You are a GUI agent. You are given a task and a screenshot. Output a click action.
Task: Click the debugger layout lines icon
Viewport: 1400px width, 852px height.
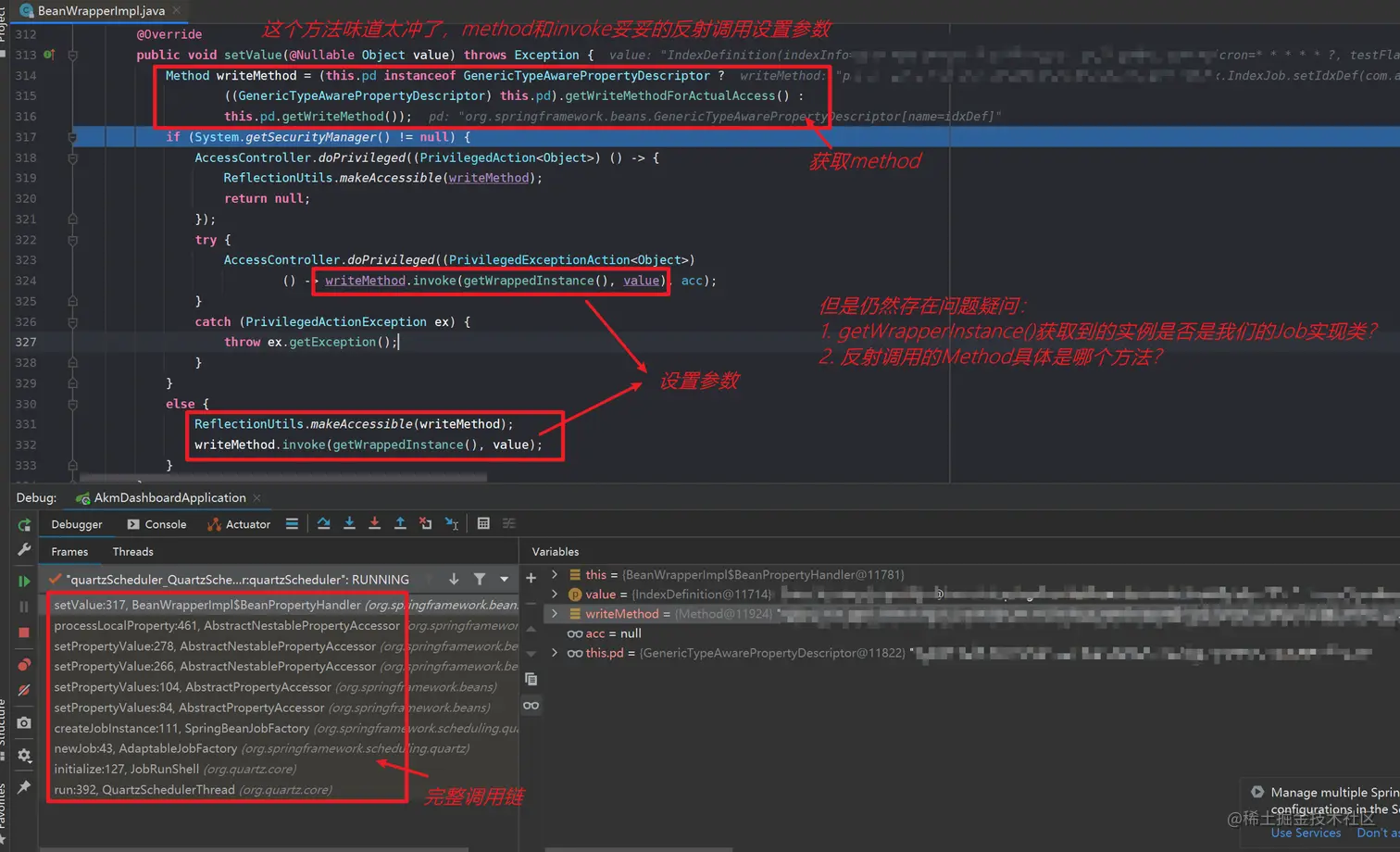coord(292,524)
